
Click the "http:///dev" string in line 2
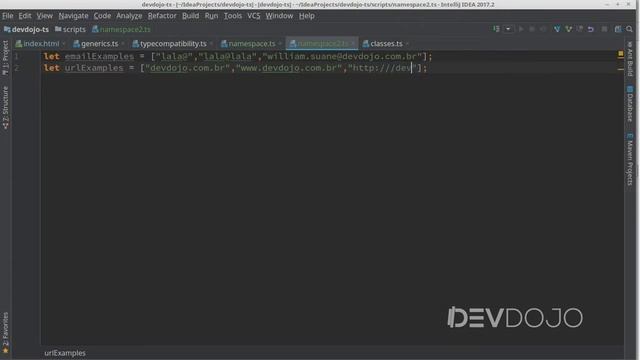click(382, 68)
